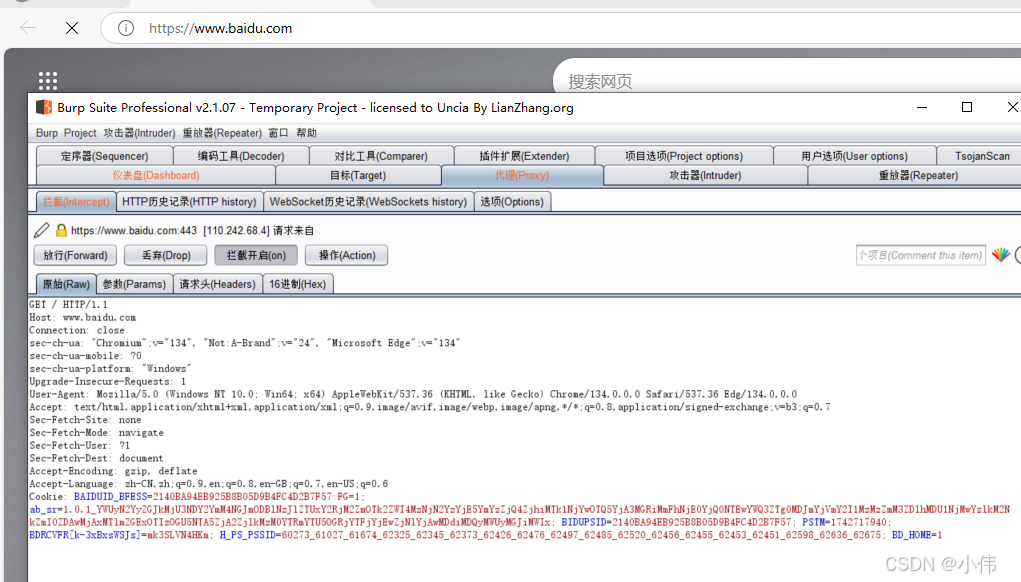The image size is (1021, 582).
Task: Switch to the Target tab
Action: pyautogui.click(x=358, y=175)
